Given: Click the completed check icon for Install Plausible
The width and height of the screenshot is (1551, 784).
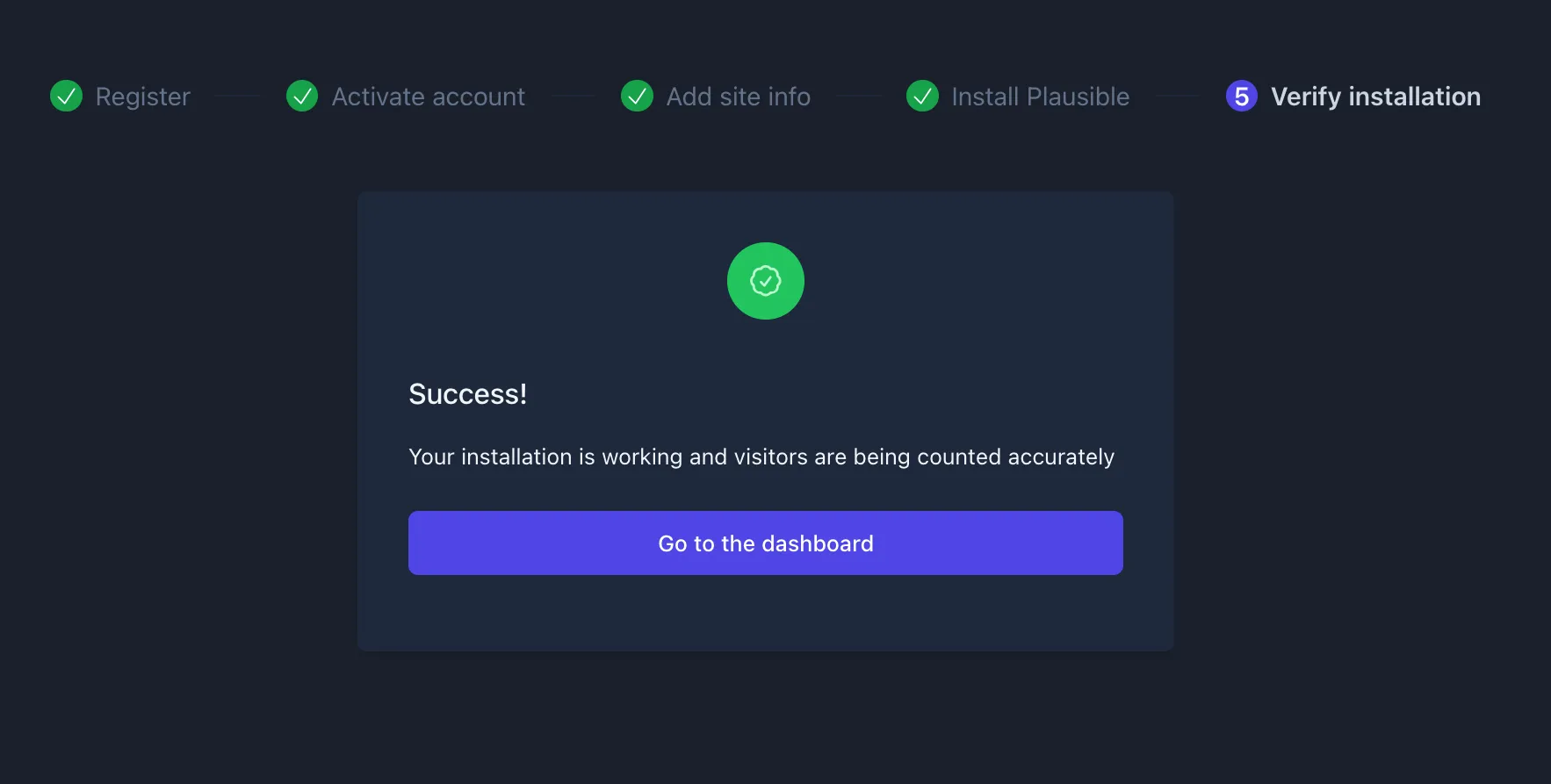Looking at the screenshot, I should coord(922,96).
